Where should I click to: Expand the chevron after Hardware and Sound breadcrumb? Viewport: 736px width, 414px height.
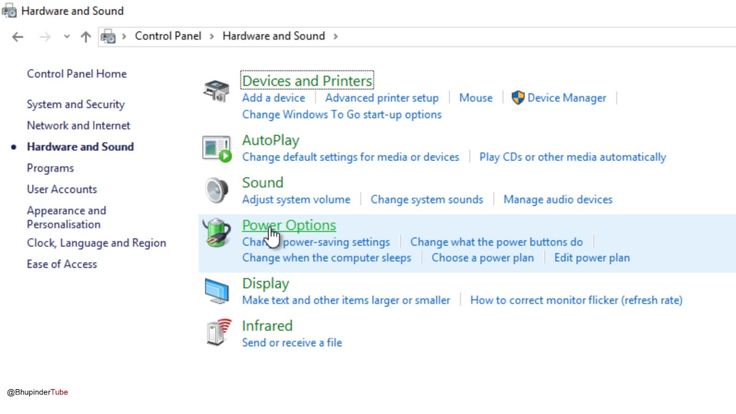point(336,37)
